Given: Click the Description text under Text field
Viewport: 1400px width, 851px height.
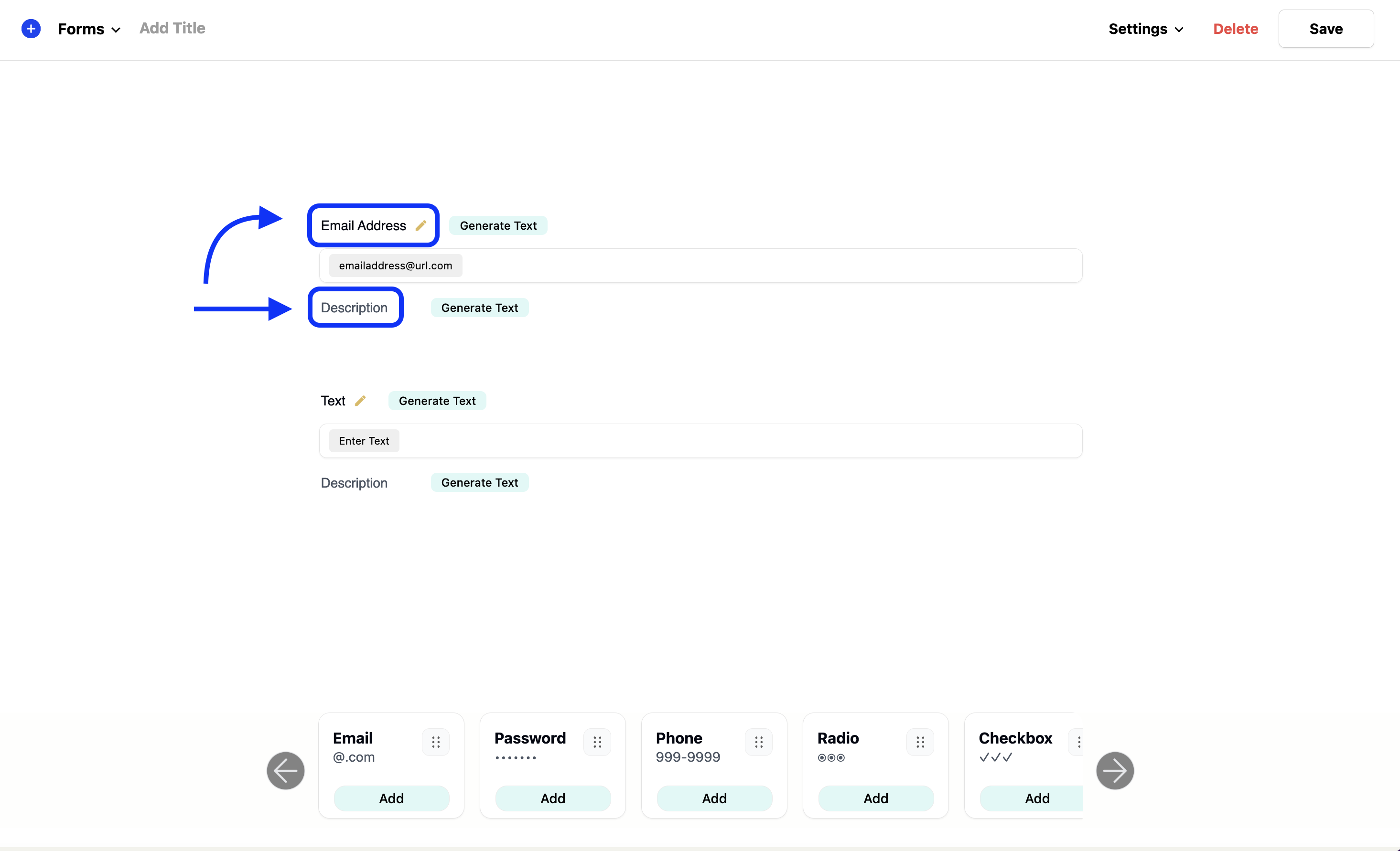Looking at the screenshot, I should [x=354, y=483].
